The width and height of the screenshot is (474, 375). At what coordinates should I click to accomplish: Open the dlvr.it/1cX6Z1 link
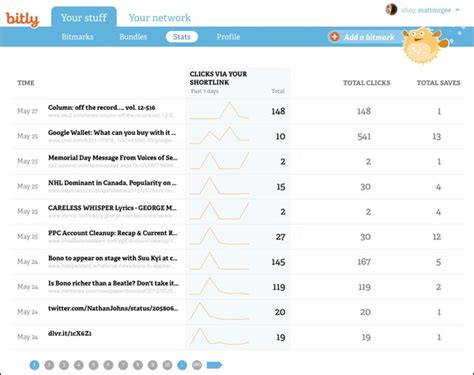point(70,333)
